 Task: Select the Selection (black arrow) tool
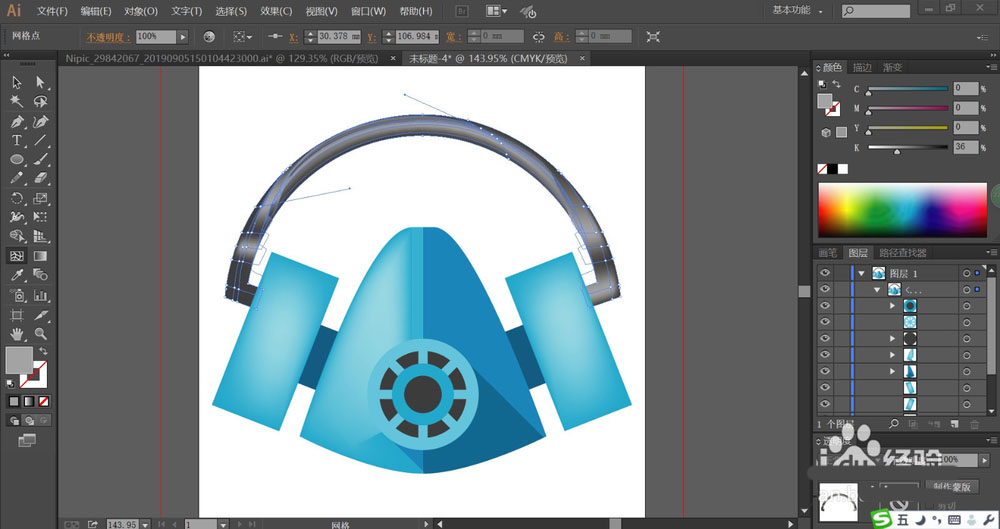[17, 82]
